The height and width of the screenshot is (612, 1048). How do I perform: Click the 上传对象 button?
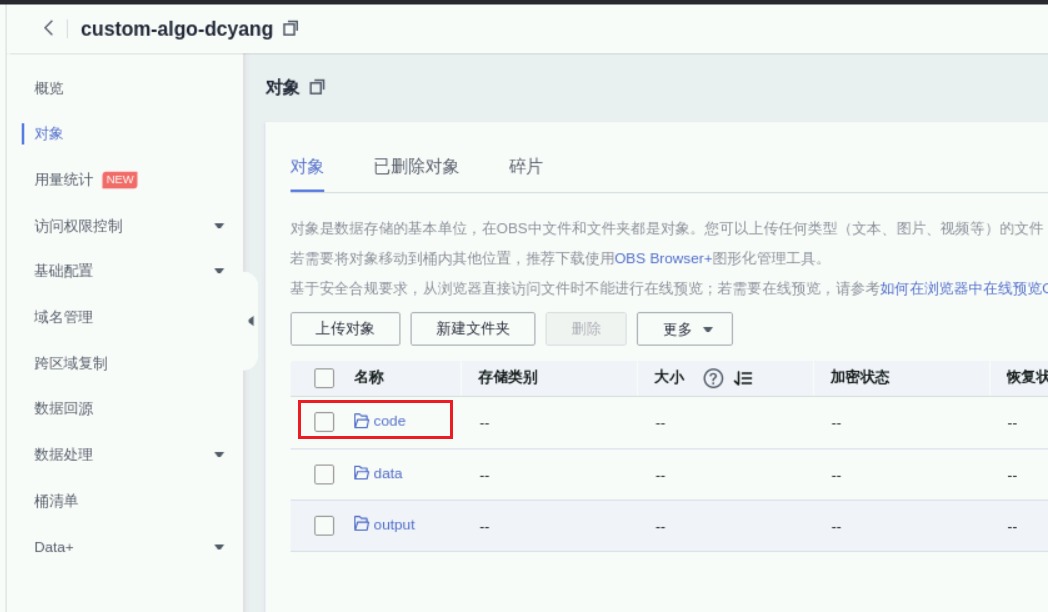pos(345,329)
